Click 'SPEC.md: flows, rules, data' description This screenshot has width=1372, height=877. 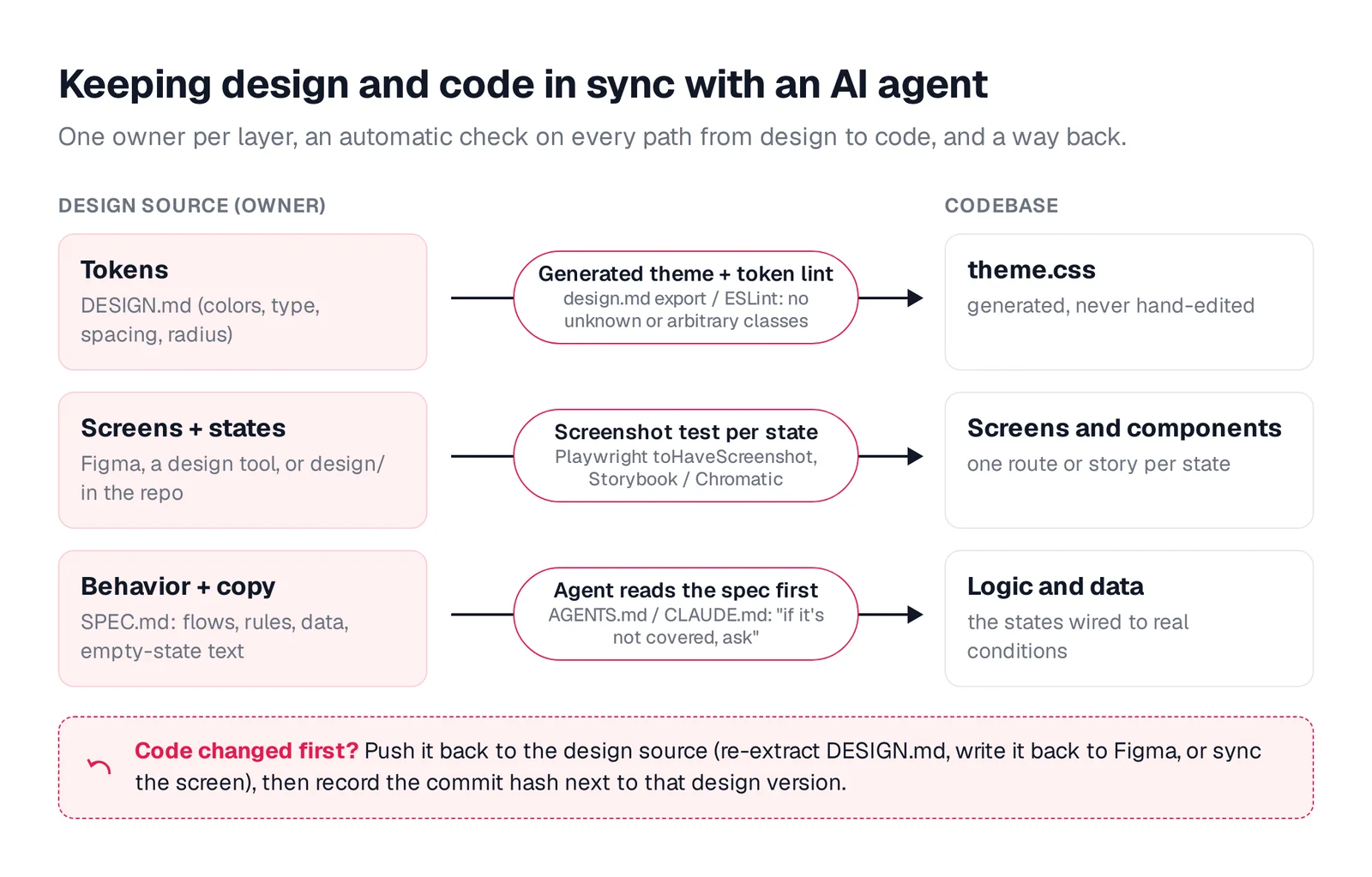[214, 636]
